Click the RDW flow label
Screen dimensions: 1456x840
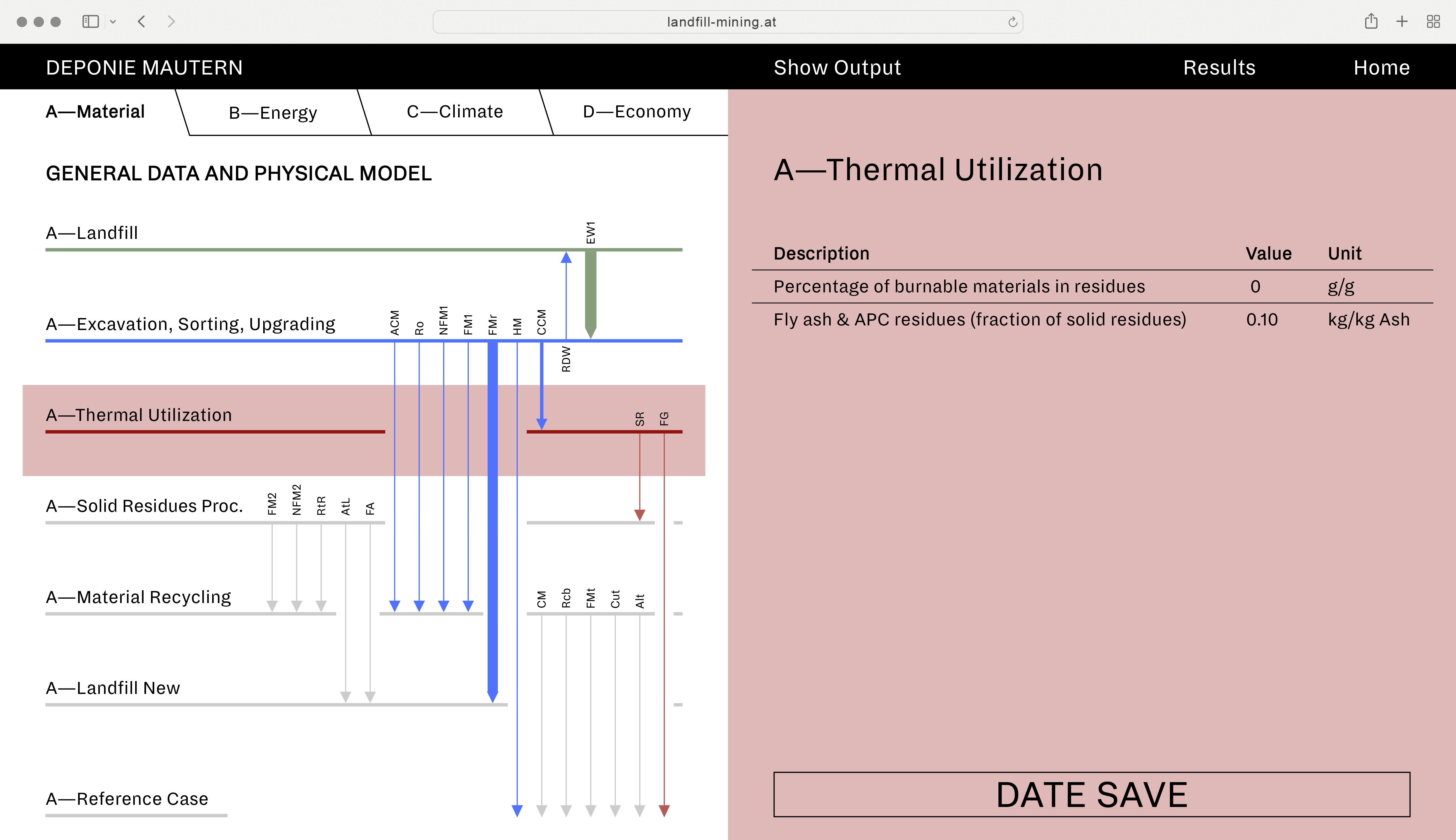click(x=567, y=359)
